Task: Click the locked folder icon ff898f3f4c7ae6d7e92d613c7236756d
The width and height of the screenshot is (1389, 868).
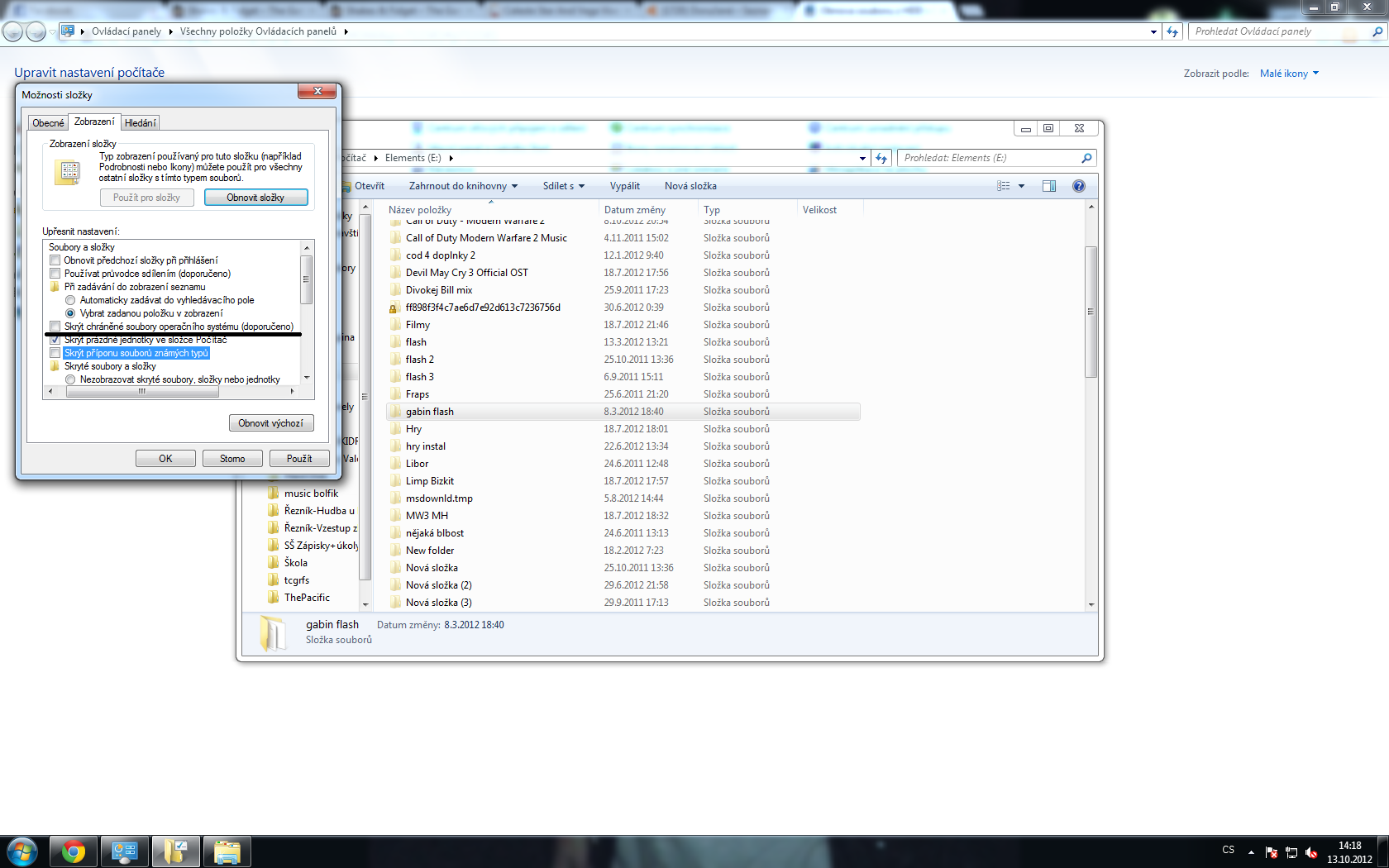Action: click(396, 308)
